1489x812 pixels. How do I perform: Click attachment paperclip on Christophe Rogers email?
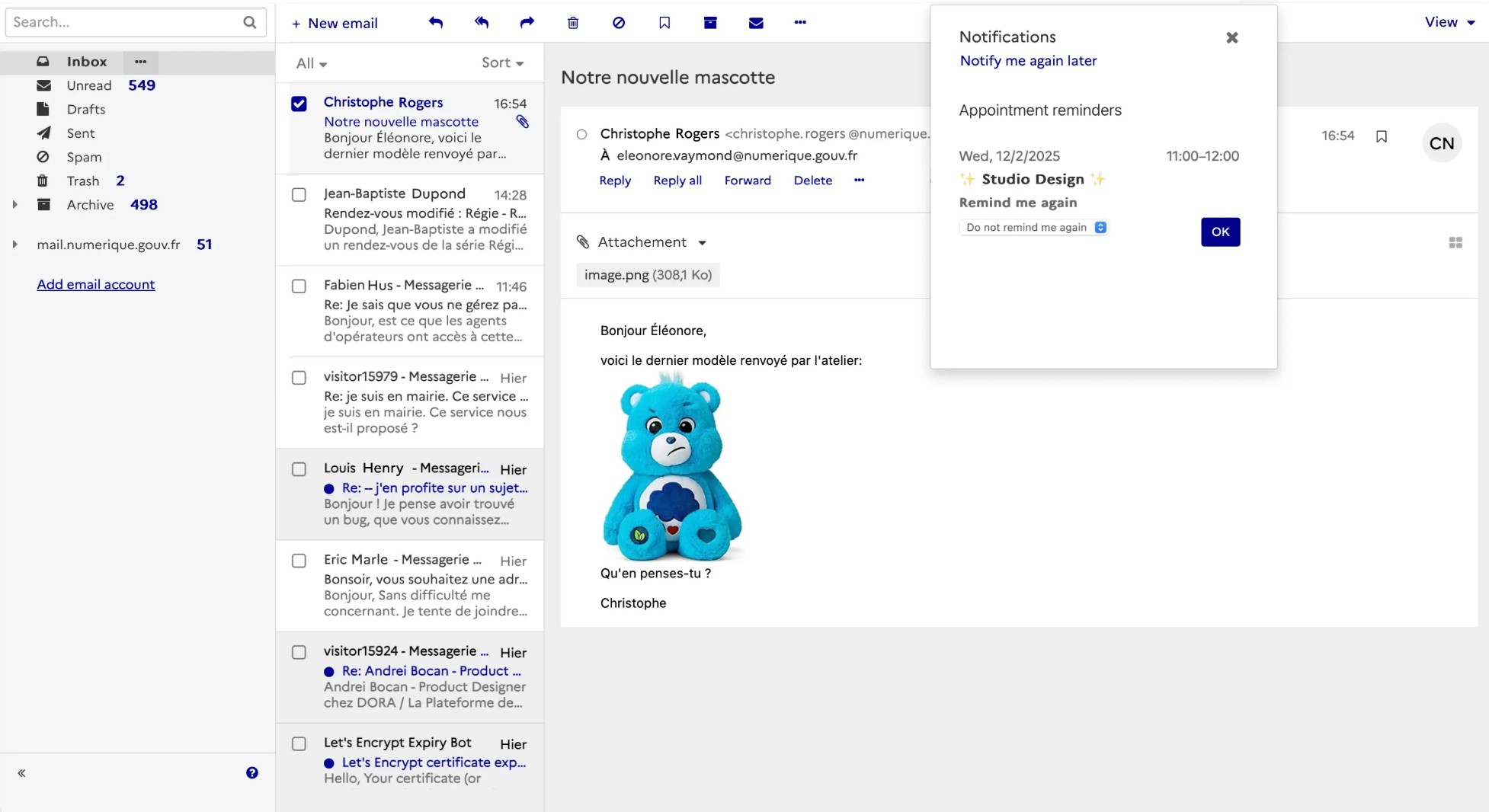[x=522, y=122]
